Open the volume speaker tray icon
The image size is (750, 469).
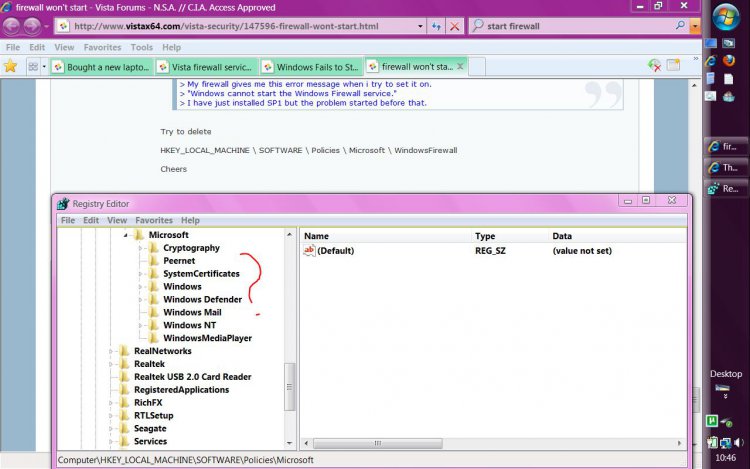(739, 442)
